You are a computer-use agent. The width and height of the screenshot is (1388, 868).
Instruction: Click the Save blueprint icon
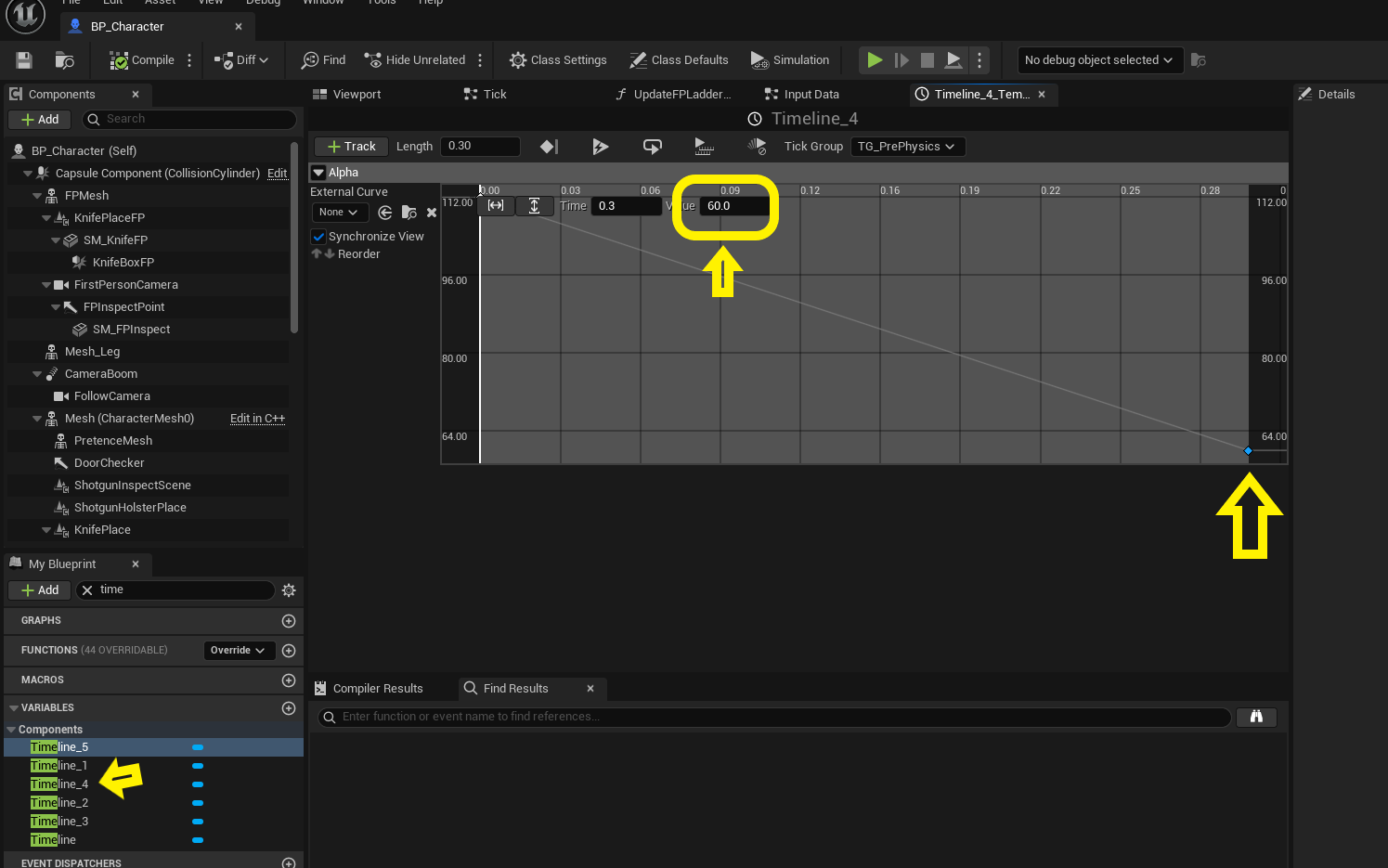coord(24,60)
